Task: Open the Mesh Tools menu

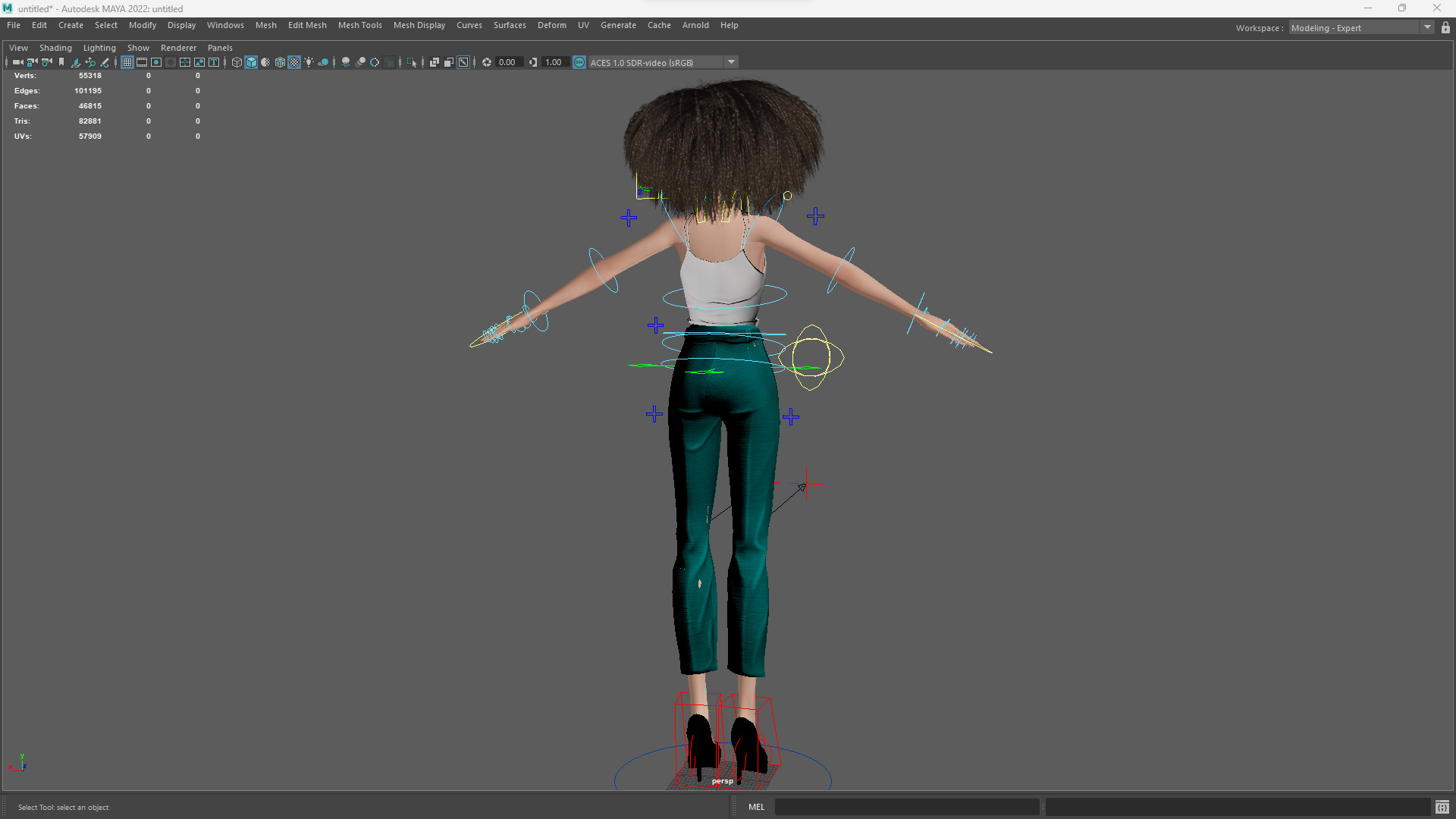Action: click(x=359, y=25)
